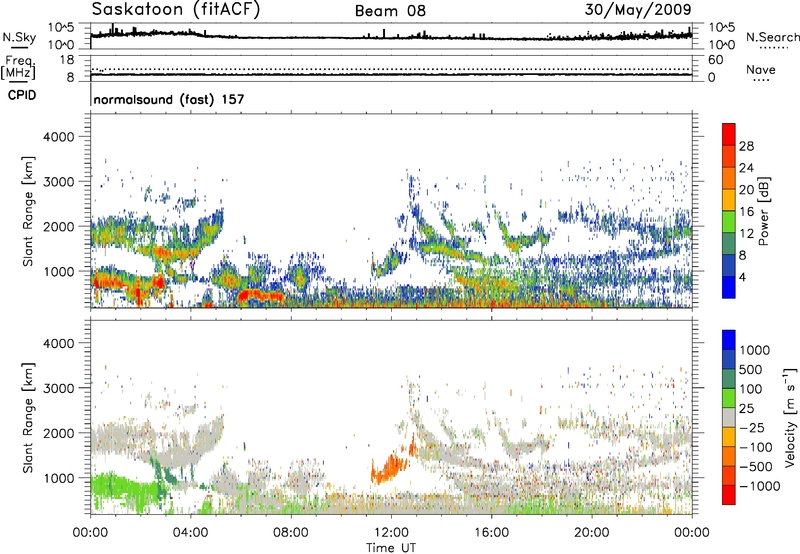This screenshot has width=800, height=554.
Task: Click the "60" Nave tick label
Action: click(715, 60)
